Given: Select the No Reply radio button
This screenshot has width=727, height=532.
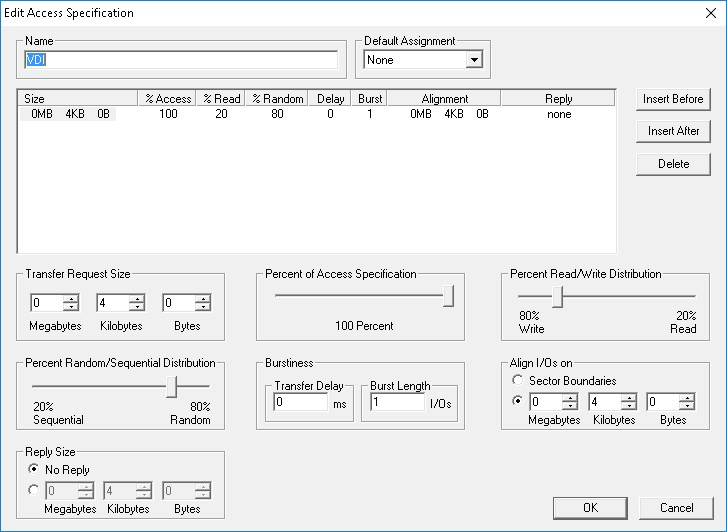Looking at the screenshot, I should (x=33, y=469).
